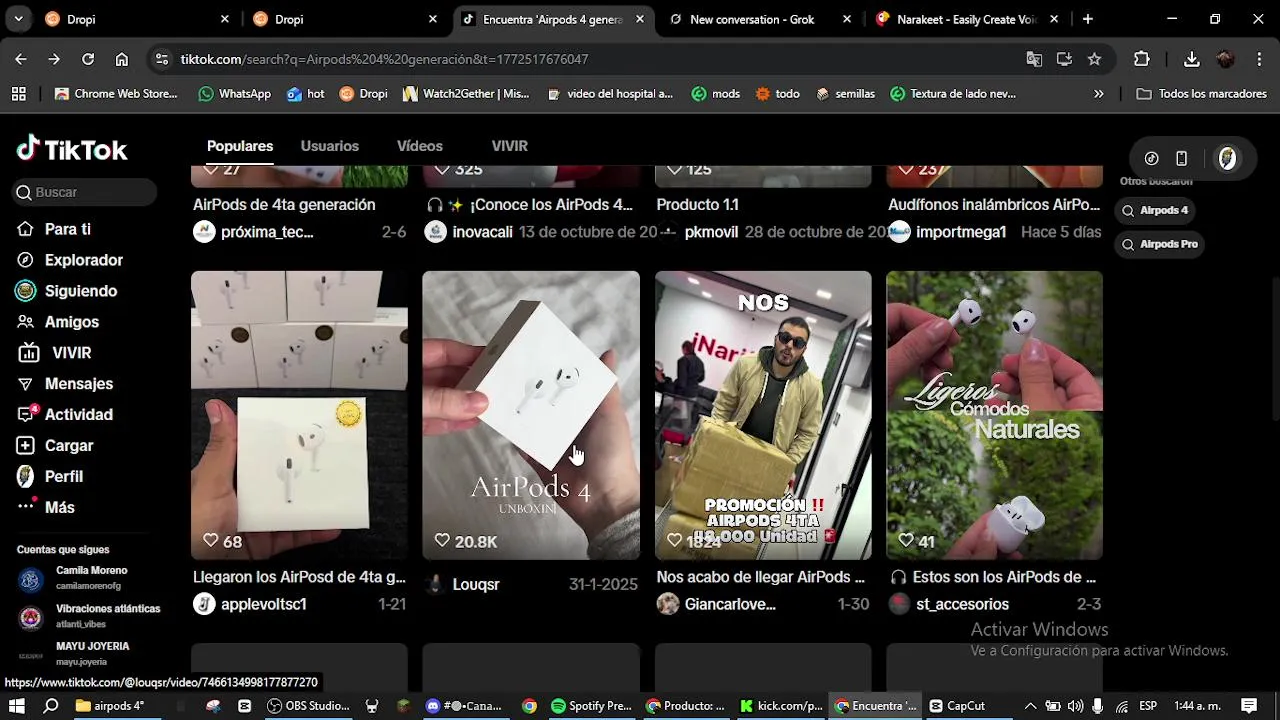
Task: Show more bookmarks chevron
Action: (x=1099, y=94)
